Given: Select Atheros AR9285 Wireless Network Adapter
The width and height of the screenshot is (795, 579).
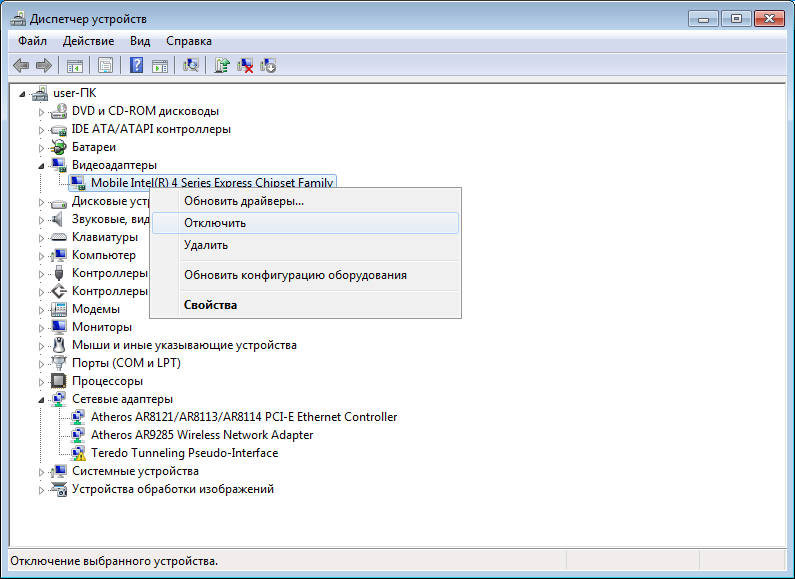Looking at the screenshot, I should pyautogui.click(x=202, y=435).
